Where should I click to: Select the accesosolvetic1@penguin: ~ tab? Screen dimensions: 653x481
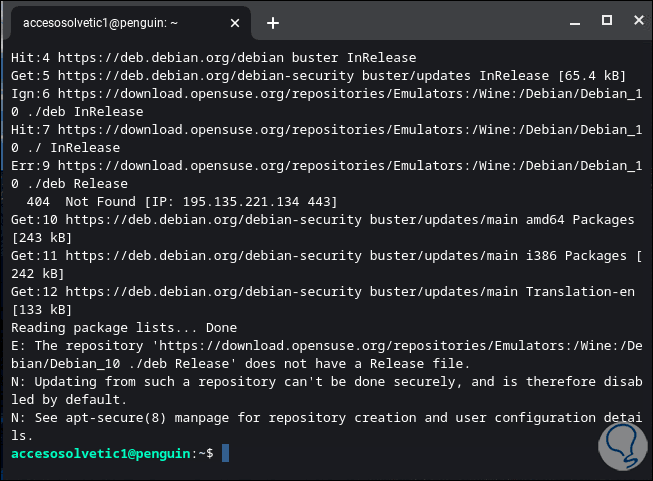click(120, 22)
